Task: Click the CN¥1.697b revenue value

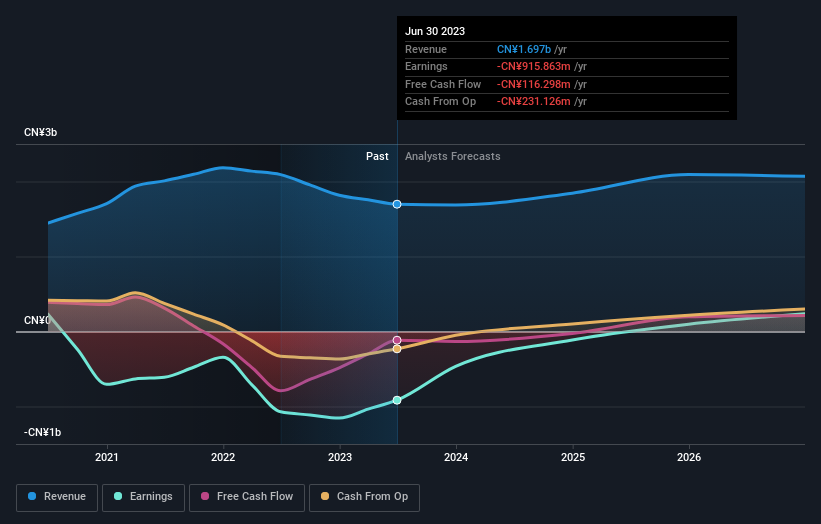Action: pyautogui.click(x=524, y=49)
